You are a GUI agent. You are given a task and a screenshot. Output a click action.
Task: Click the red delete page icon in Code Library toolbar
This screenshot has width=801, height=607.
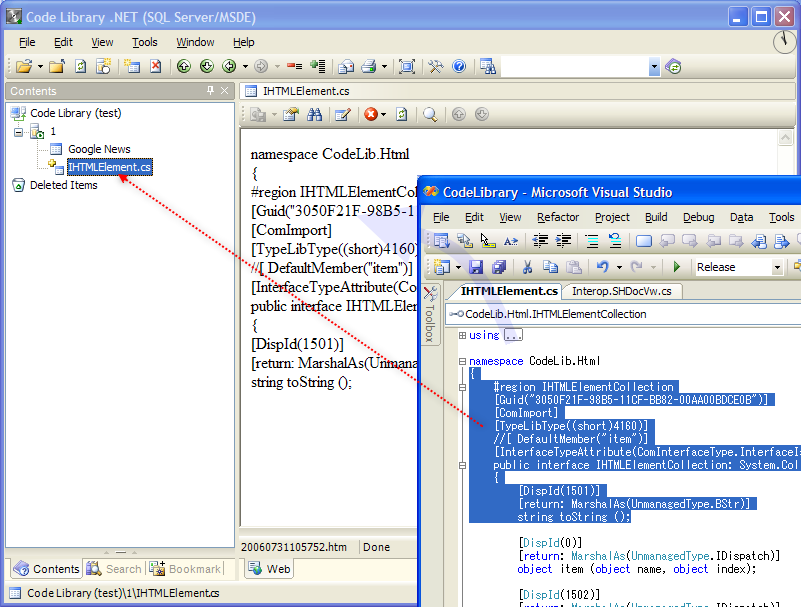[156, 66]
